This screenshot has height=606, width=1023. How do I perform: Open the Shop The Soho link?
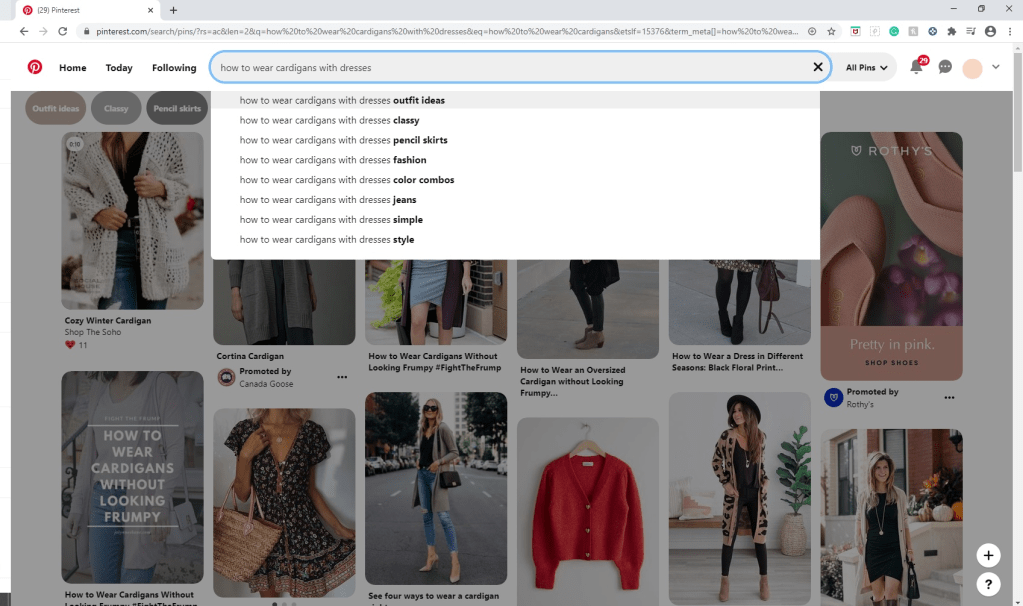[x=93, y=332]
